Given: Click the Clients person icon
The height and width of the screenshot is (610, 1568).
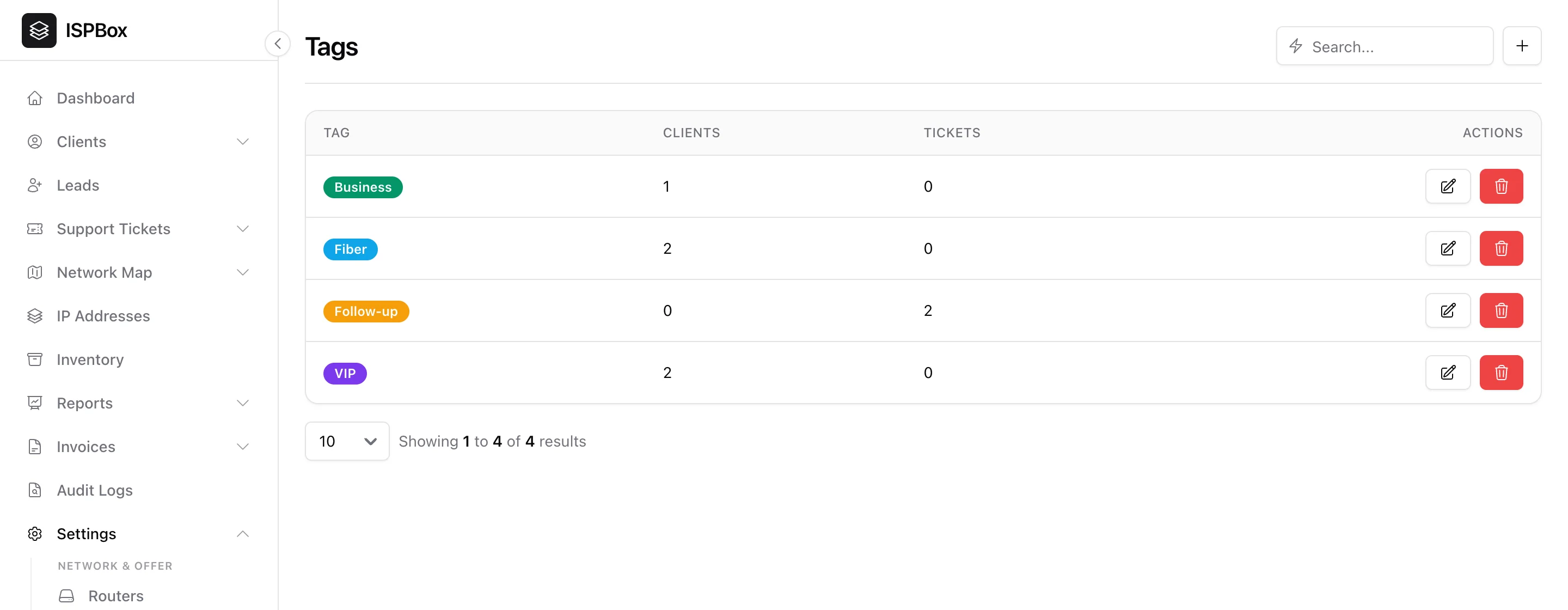Looking at the screenshot, I should pyautogui.click(x=35, y=142).
